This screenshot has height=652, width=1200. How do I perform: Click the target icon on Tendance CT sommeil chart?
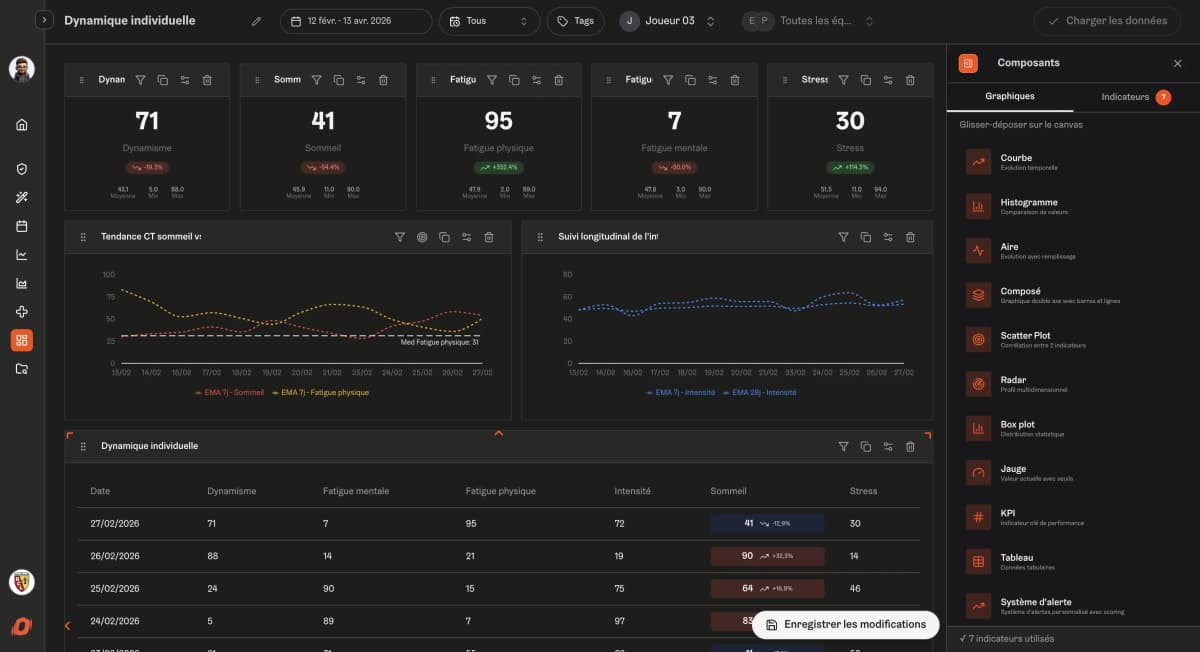click(x=422, y=237)
